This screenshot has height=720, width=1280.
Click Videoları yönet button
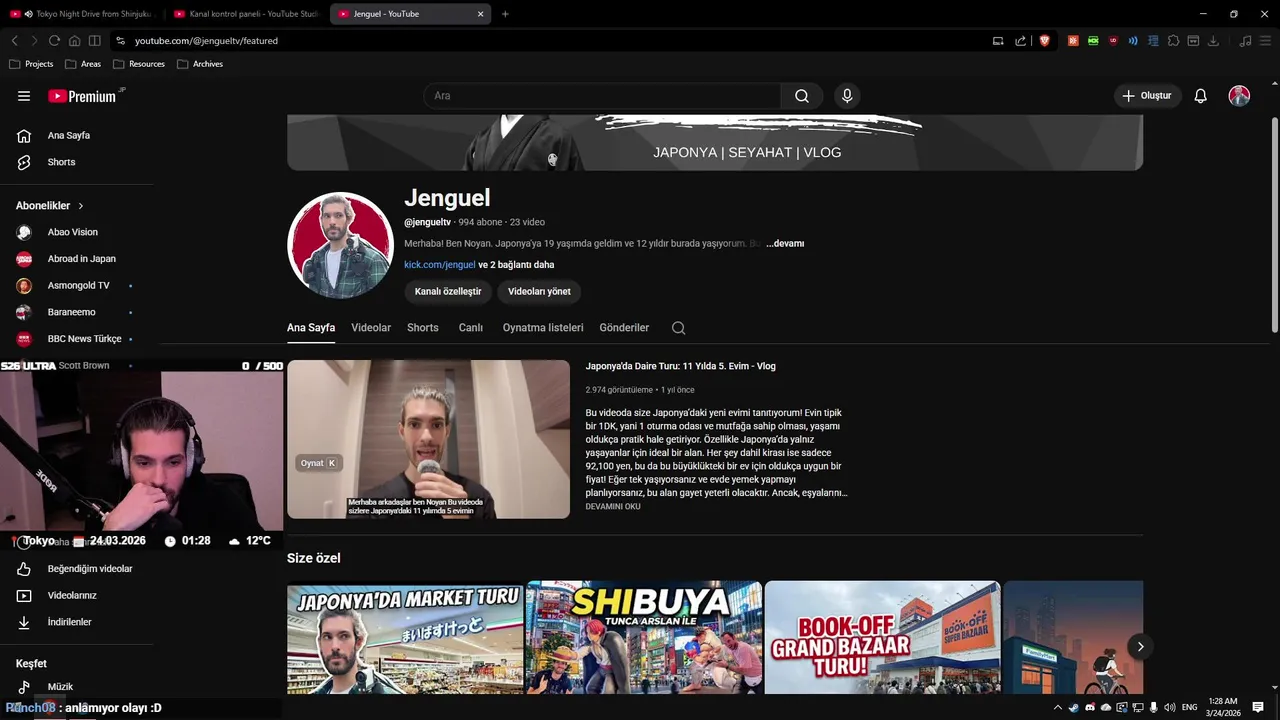coord(539,292)
